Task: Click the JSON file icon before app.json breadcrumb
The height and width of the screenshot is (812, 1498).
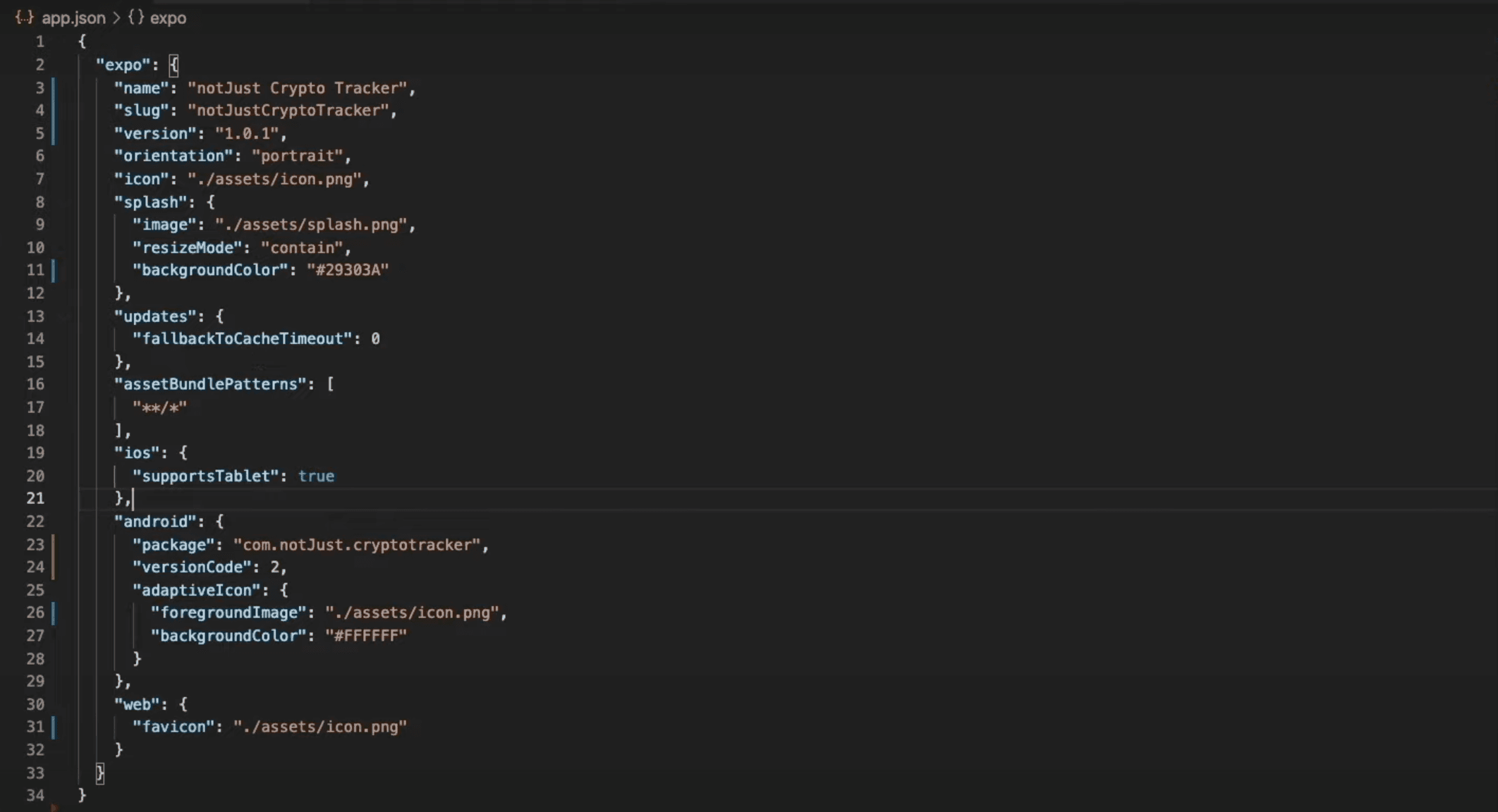Action: pyautogui.click(x=25, y=18)
